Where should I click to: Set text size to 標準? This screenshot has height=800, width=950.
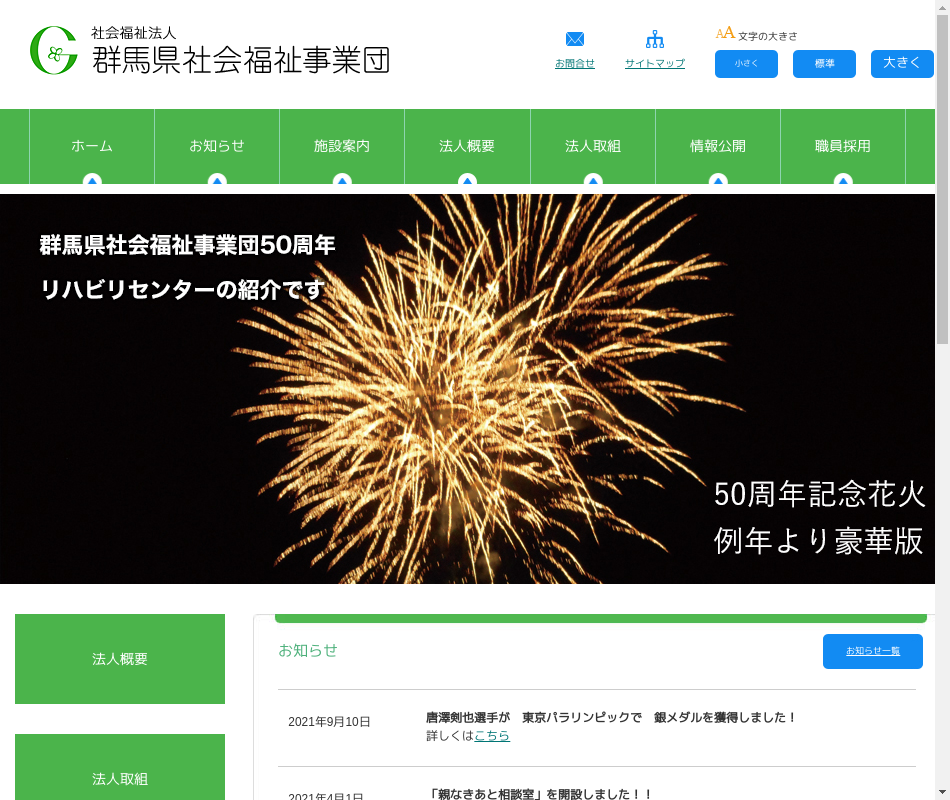(824, 64)
